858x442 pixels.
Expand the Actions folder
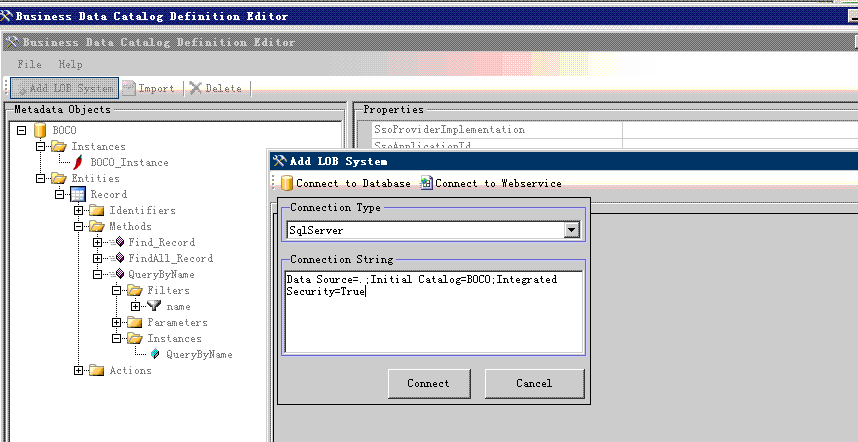[x=78, y=370]
